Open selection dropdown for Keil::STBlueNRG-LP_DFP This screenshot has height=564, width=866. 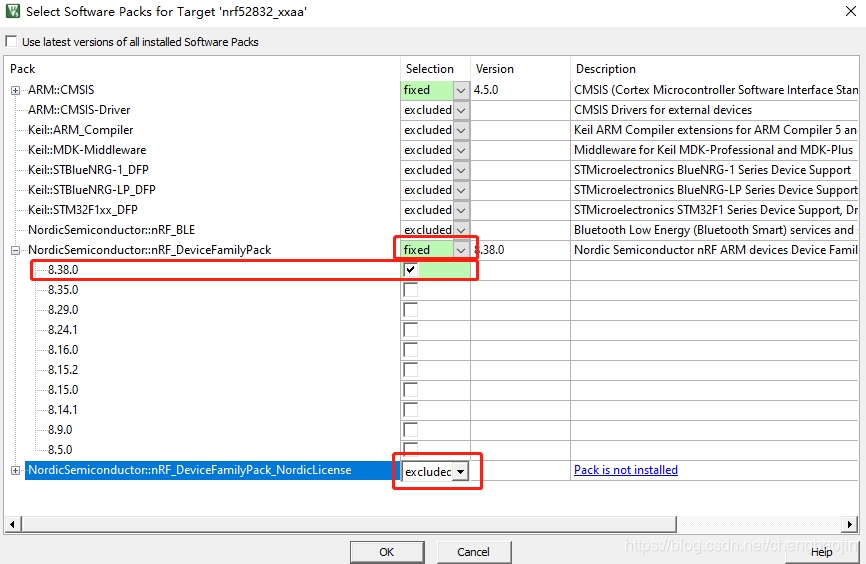click(461, 189)
